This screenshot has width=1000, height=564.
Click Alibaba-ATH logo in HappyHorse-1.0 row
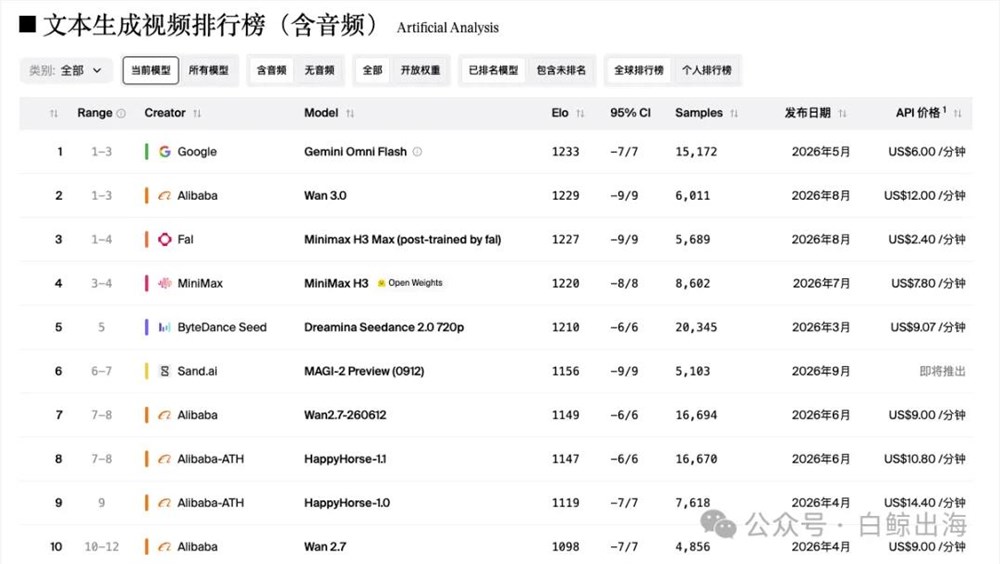coord(165,503)
